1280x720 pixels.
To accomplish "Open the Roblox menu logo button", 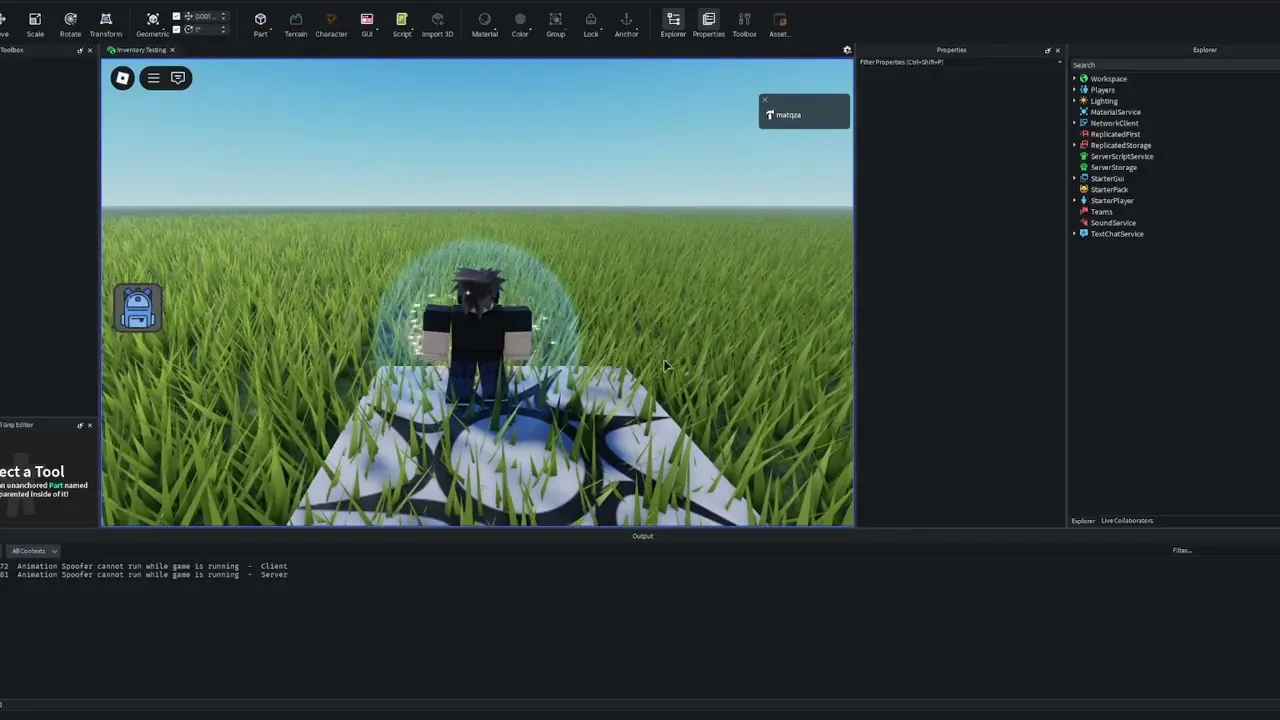I will pyautogui.click(x=122, y=78).
